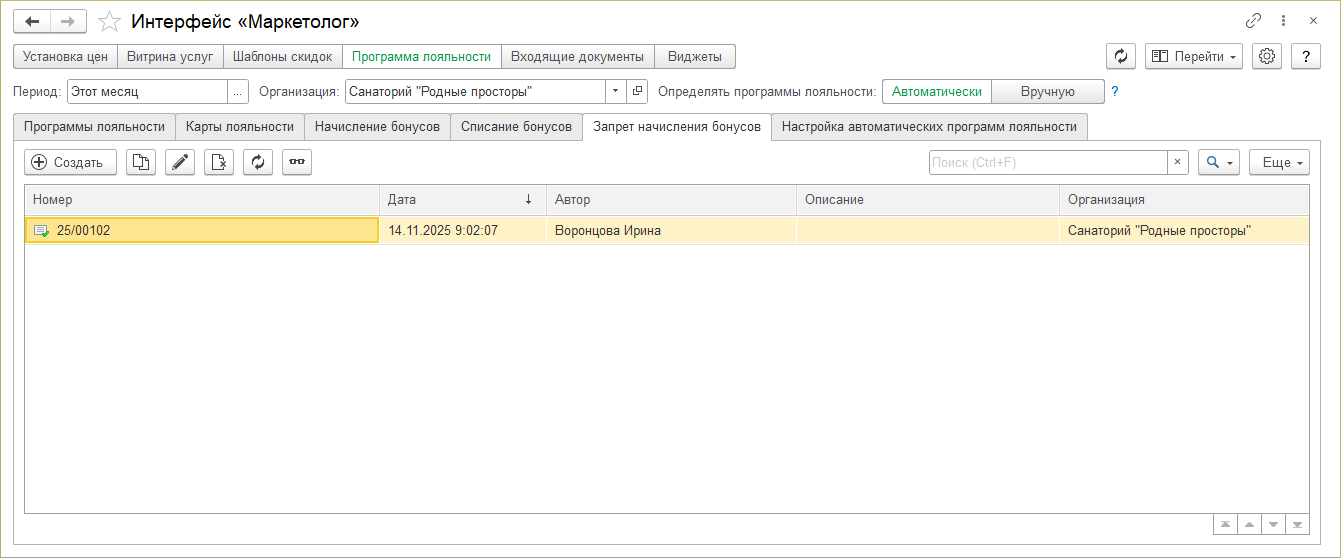Open the three-dot window menu
The width and height of the screenshot is (1341, 558).
[x=1284, y=21]
